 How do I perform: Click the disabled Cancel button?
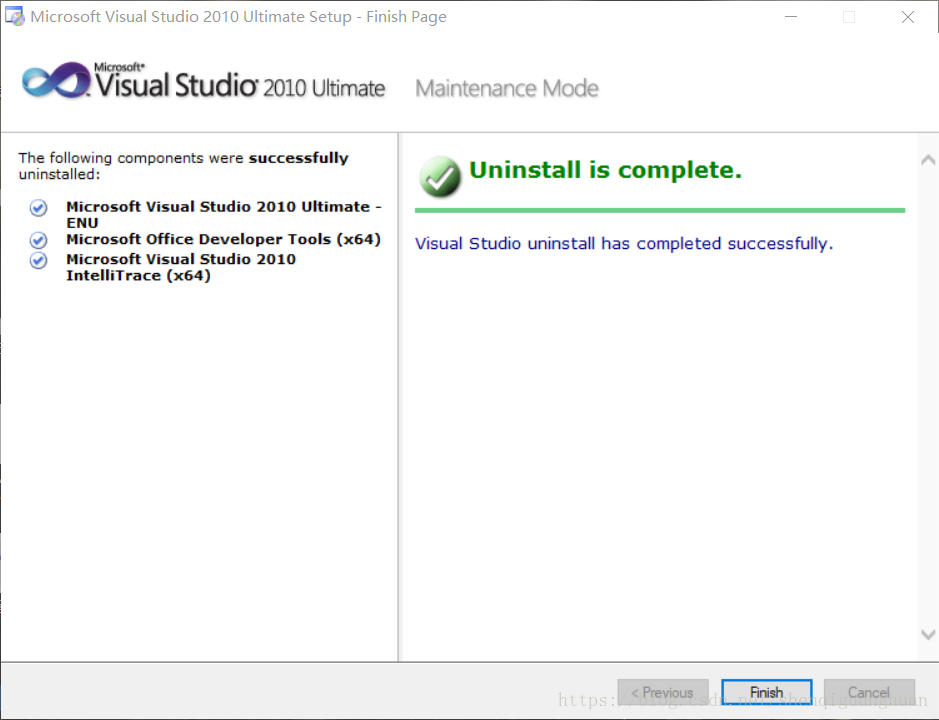pos(869,692)
